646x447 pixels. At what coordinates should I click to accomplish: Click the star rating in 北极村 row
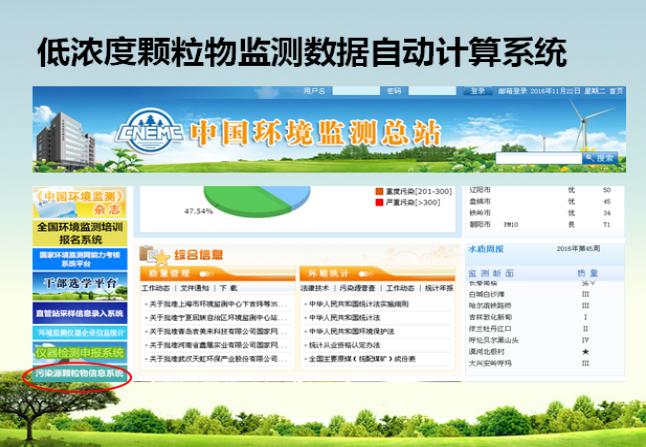pos(585,352)
